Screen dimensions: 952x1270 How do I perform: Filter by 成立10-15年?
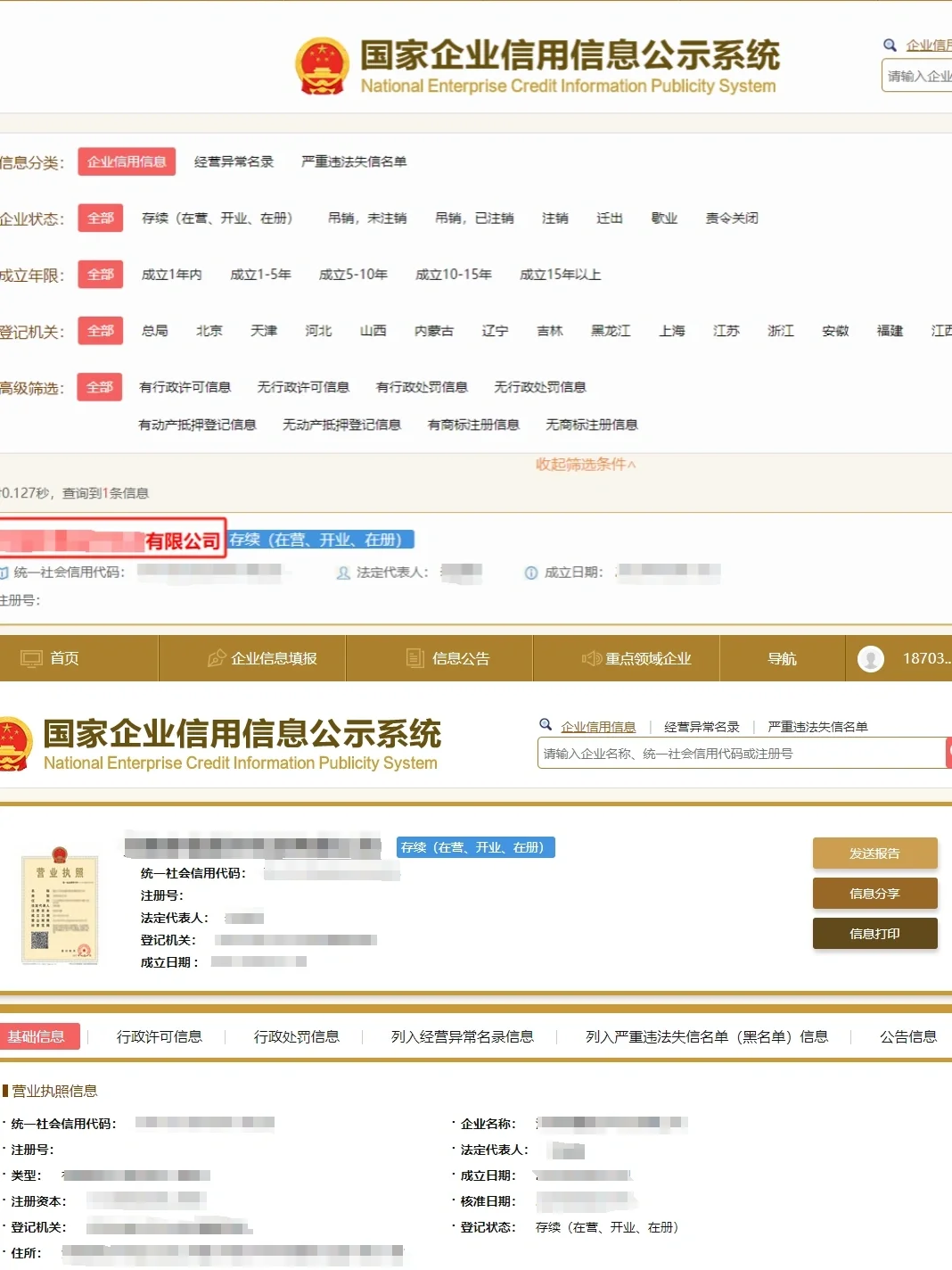(x=454, y=275)
